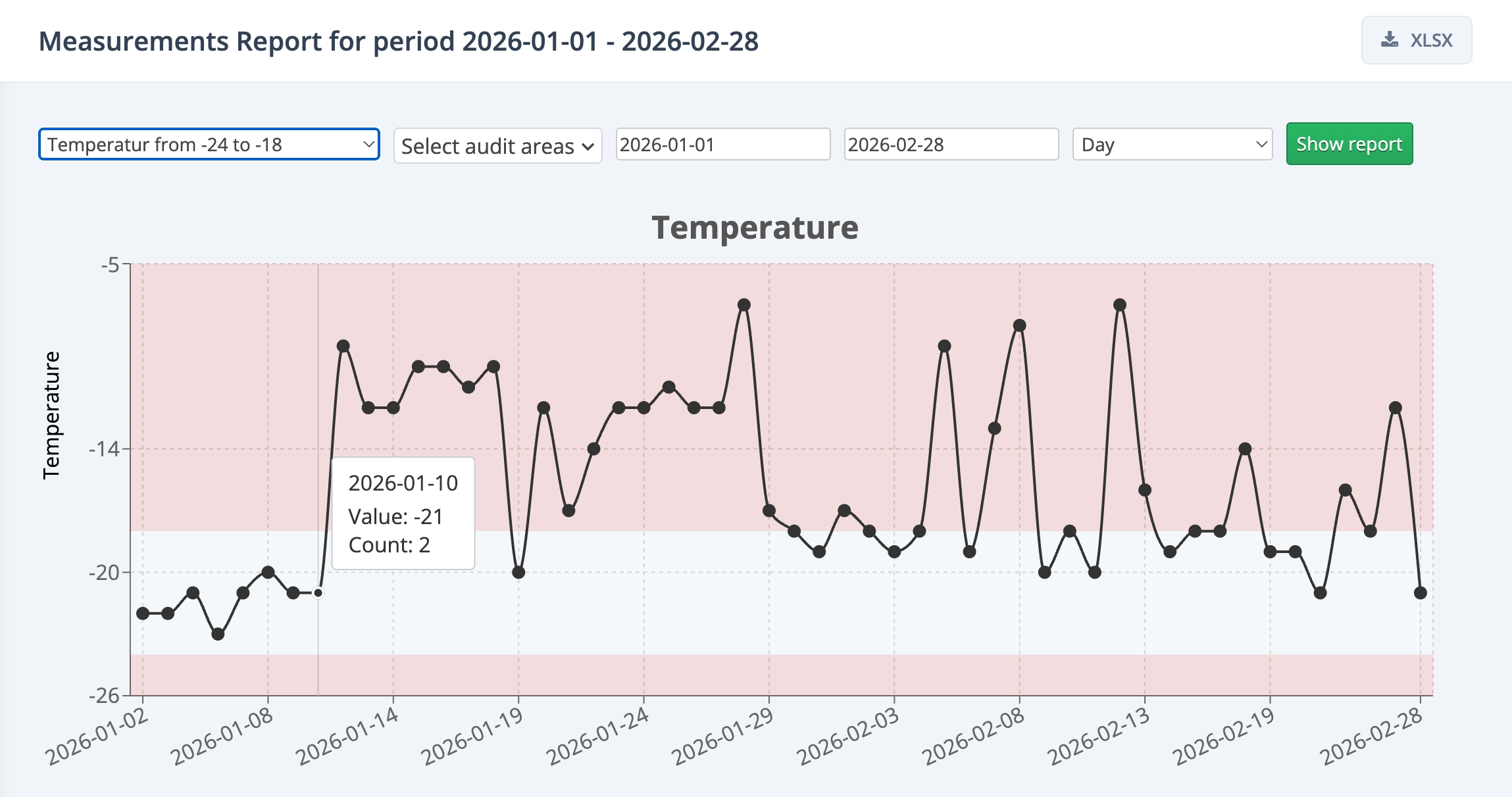This screenshot has width=1512, height=797.
Task: Open the Temperatur range dropdown
Action: click(209, 145)
